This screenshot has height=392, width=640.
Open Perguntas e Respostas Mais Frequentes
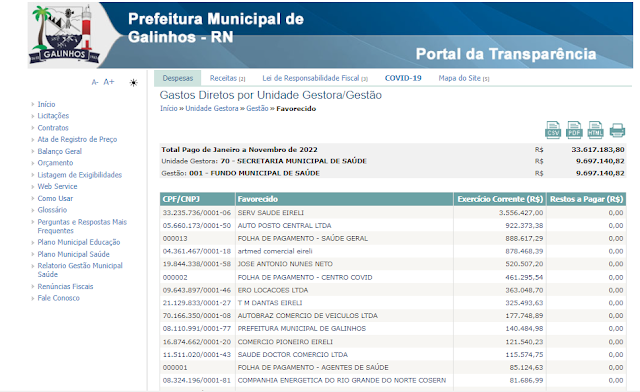[x=82, y=226]
